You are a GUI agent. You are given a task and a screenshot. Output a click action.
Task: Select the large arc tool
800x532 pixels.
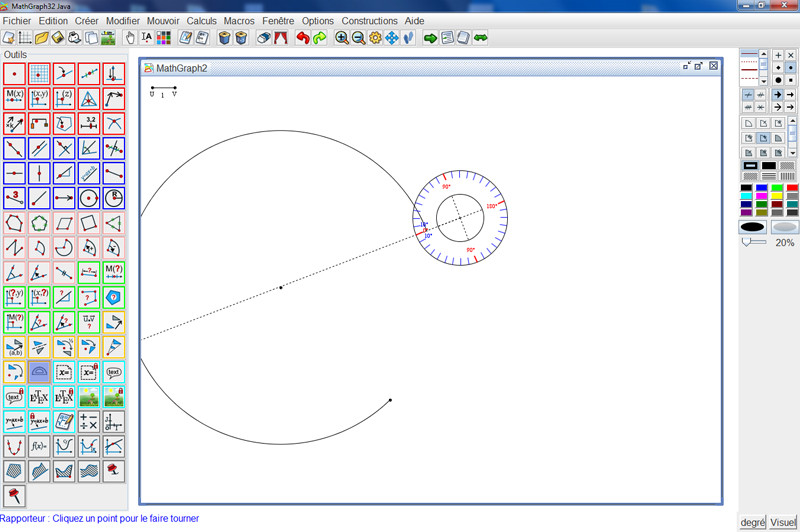click(64, 248)
